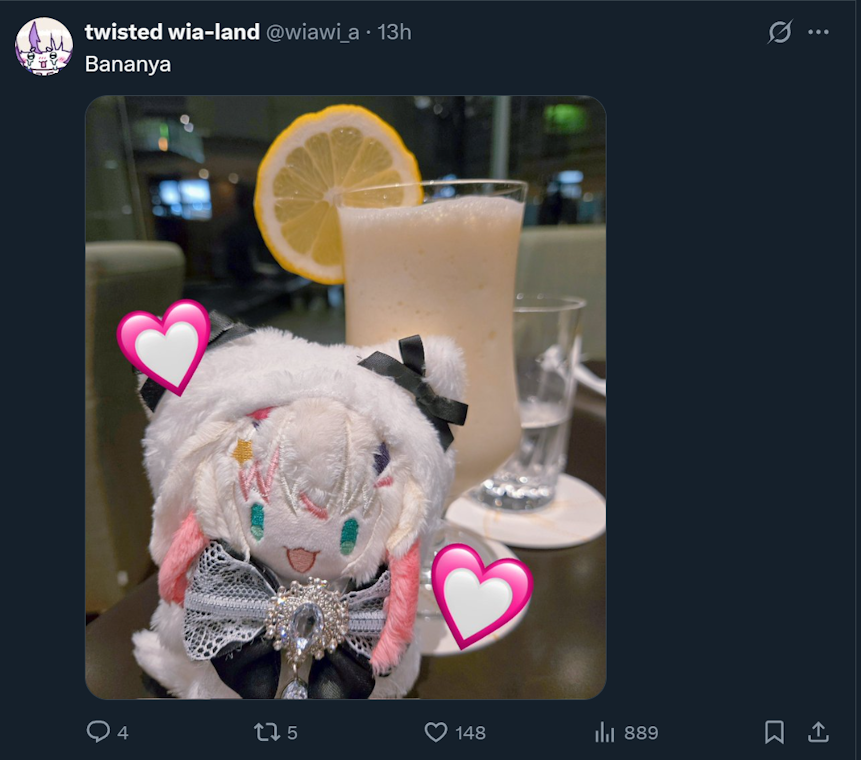Click the lemon slice in the photo
The width and height of the screenshot is (861, 760).
pyautogui.click(x=336, y=192)
